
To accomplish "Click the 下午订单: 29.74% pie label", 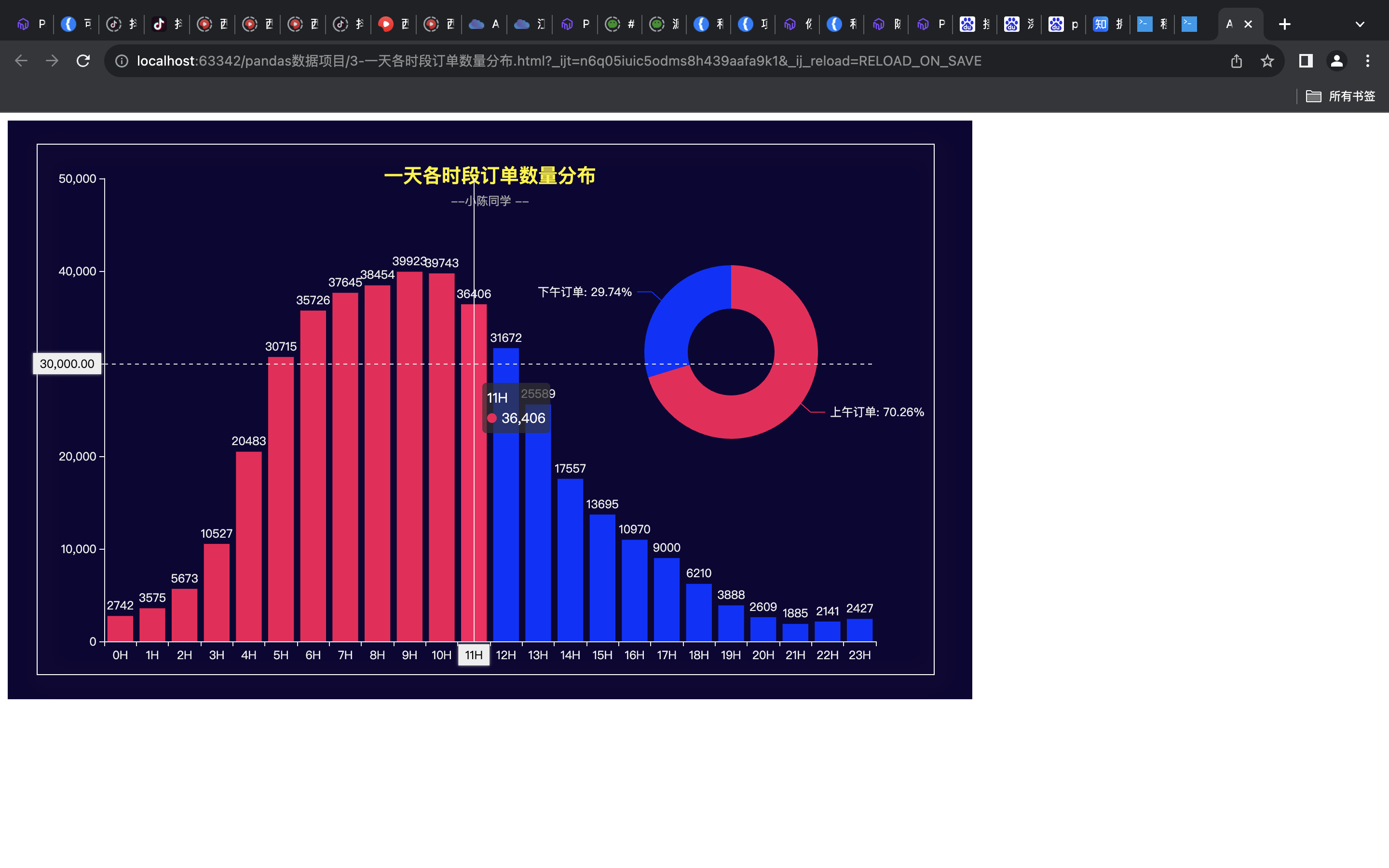I will 585,292.
